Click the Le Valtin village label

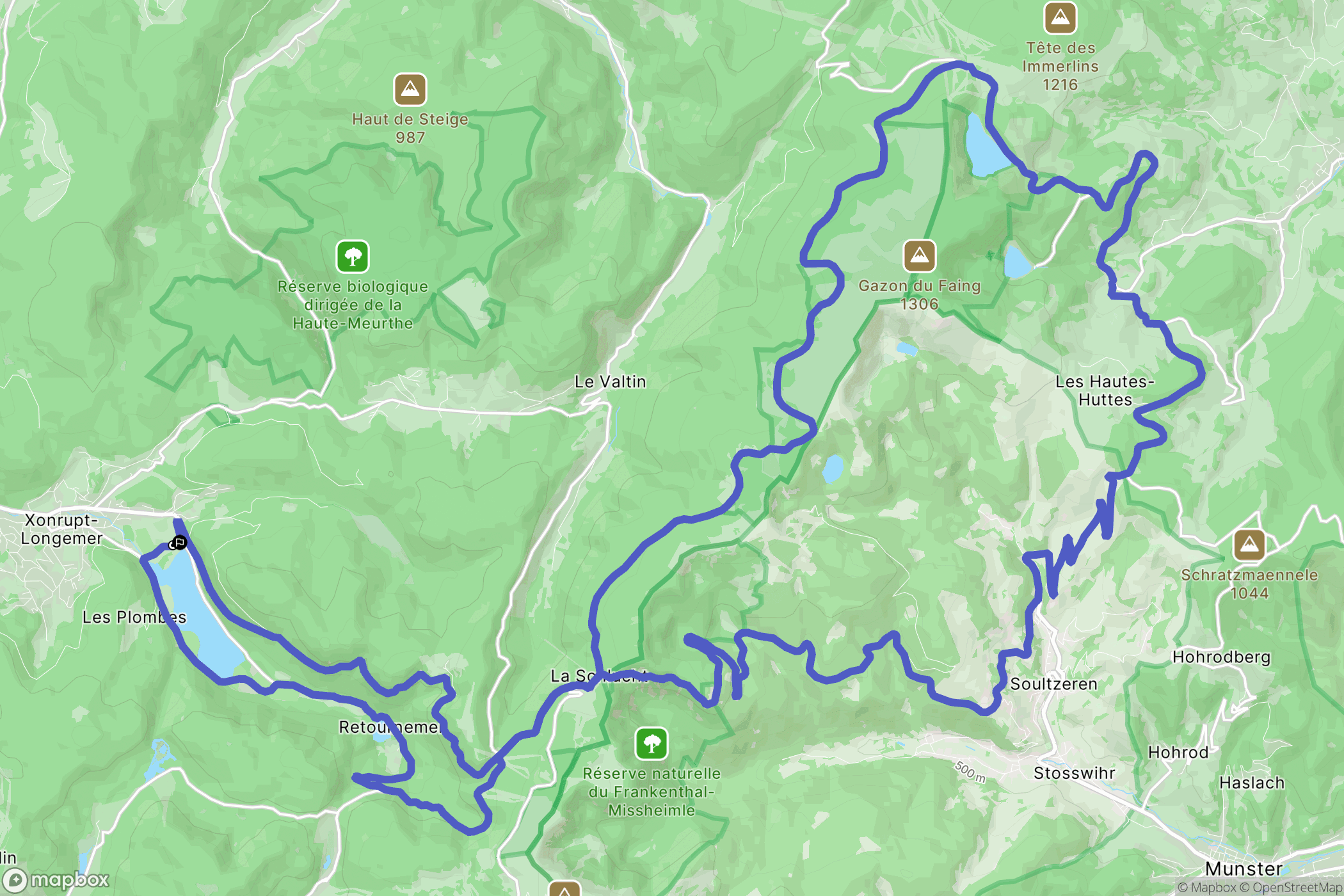click(x=611, y=382)
